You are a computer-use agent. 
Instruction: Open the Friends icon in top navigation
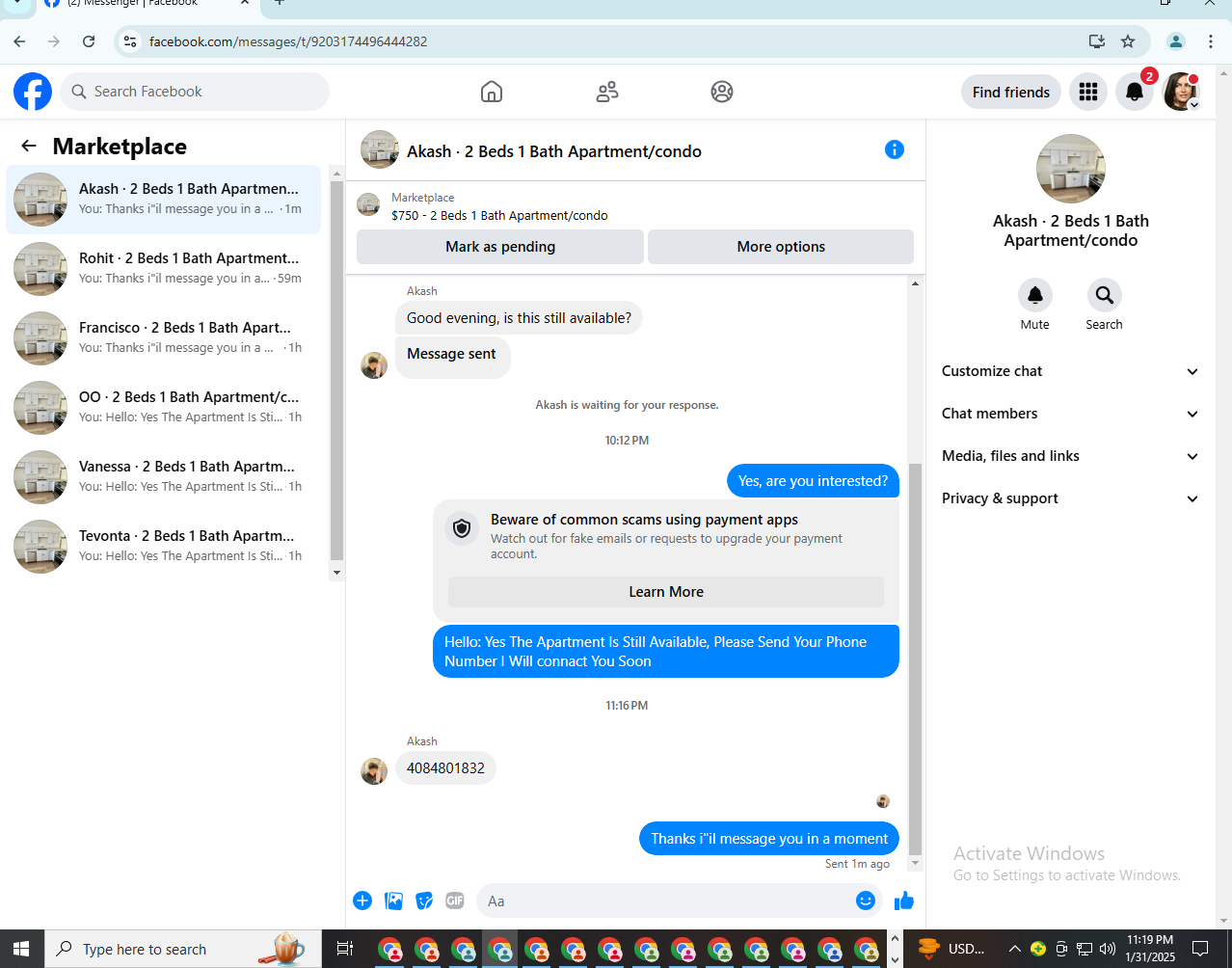(x=607, y=92)
